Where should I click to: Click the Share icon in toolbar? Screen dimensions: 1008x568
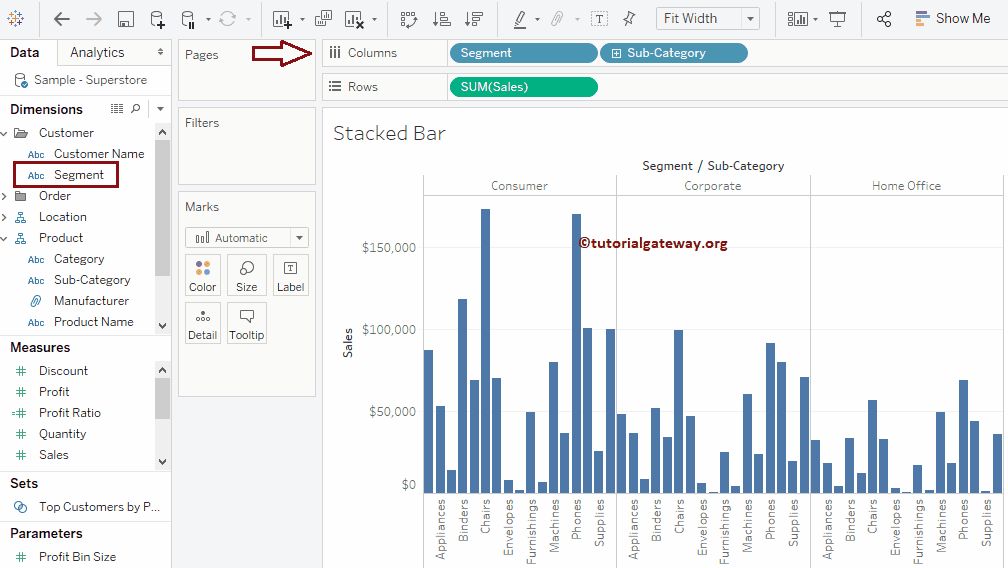[884, 19]
